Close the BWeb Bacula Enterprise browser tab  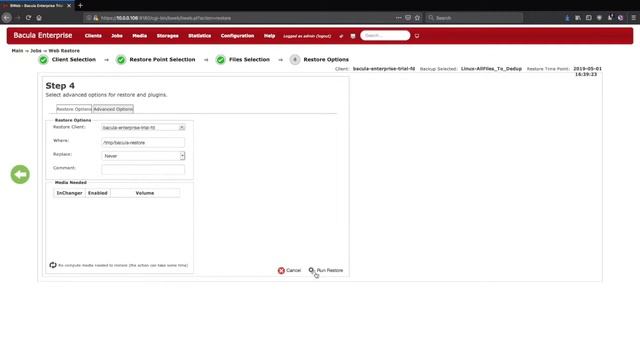(x=69, y=6)
